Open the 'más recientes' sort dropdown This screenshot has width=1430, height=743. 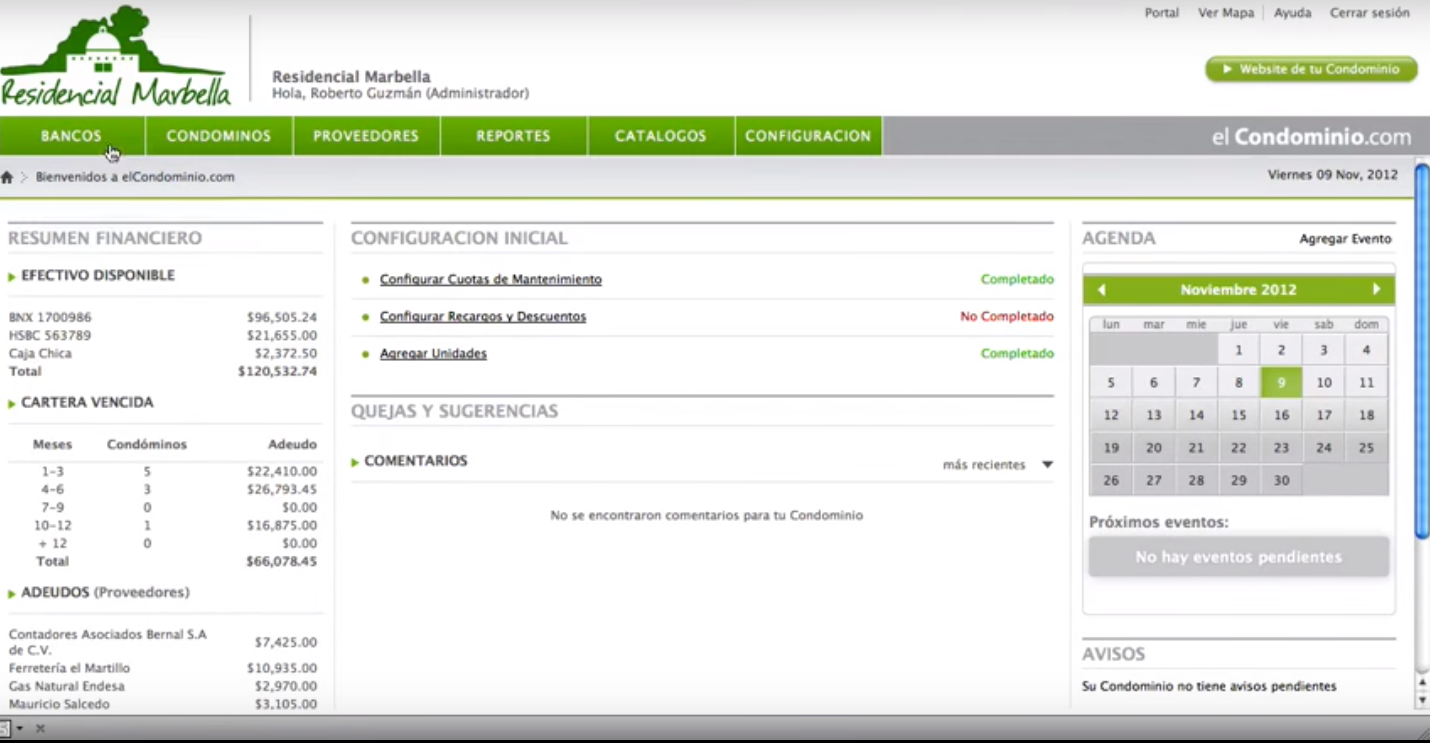point(1047,465)
